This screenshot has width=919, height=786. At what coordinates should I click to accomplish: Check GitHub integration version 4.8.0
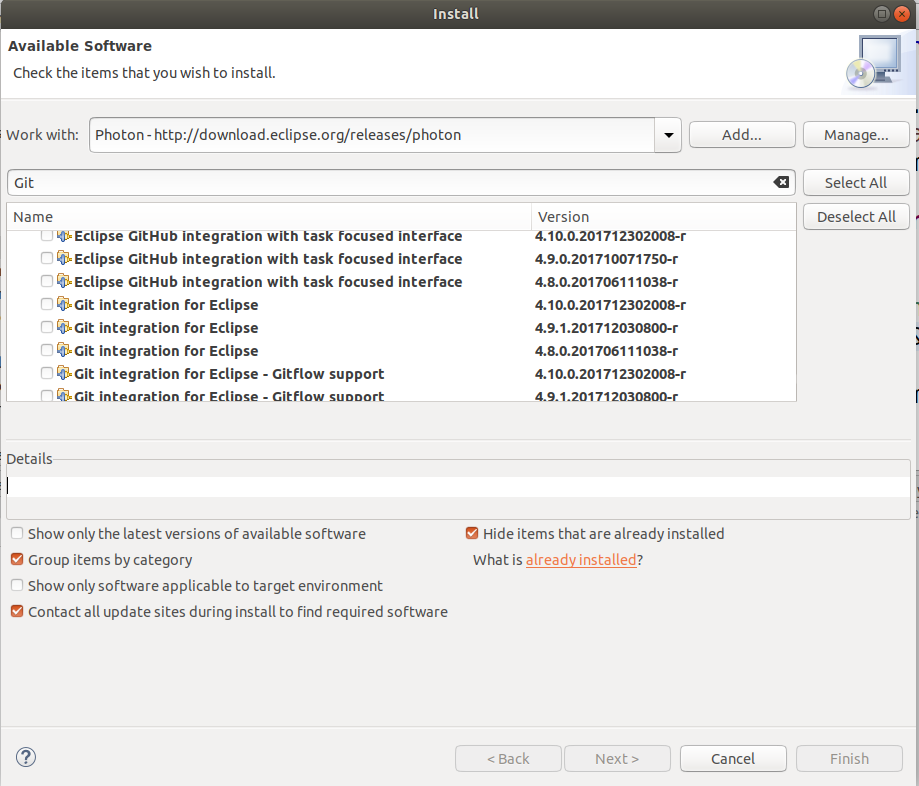pyautogui.click(x=47, y=281)
